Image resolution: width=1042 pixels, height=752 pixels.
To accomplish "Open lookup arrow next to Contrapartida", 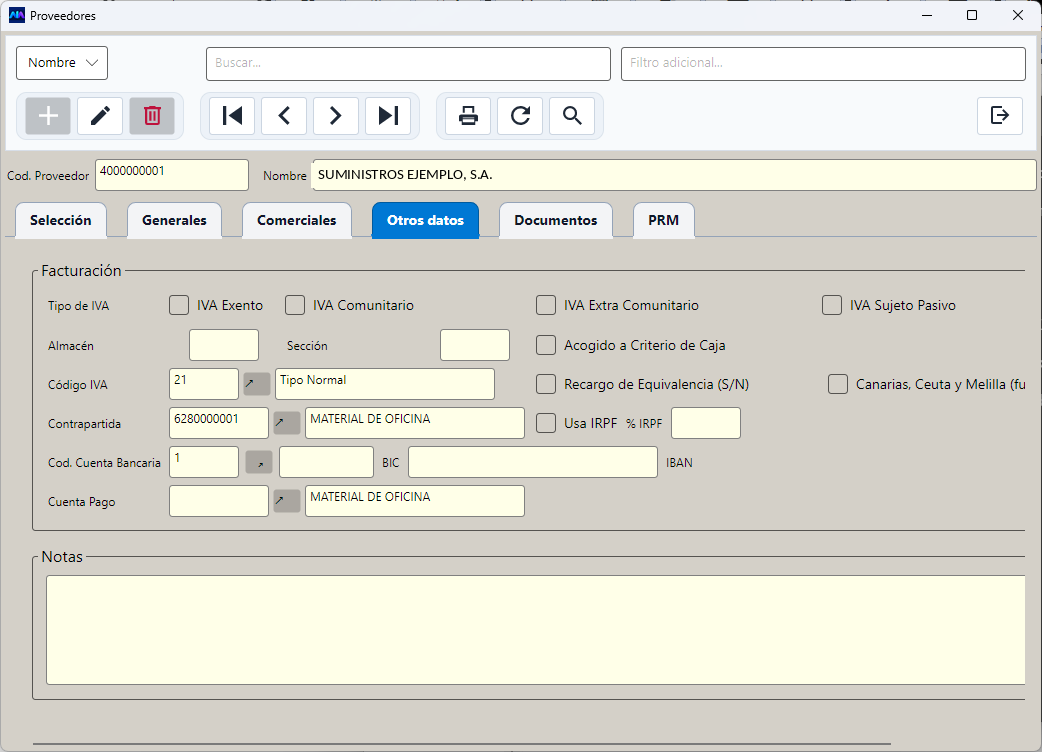I will pyautogui.click(x=286, y=423).
